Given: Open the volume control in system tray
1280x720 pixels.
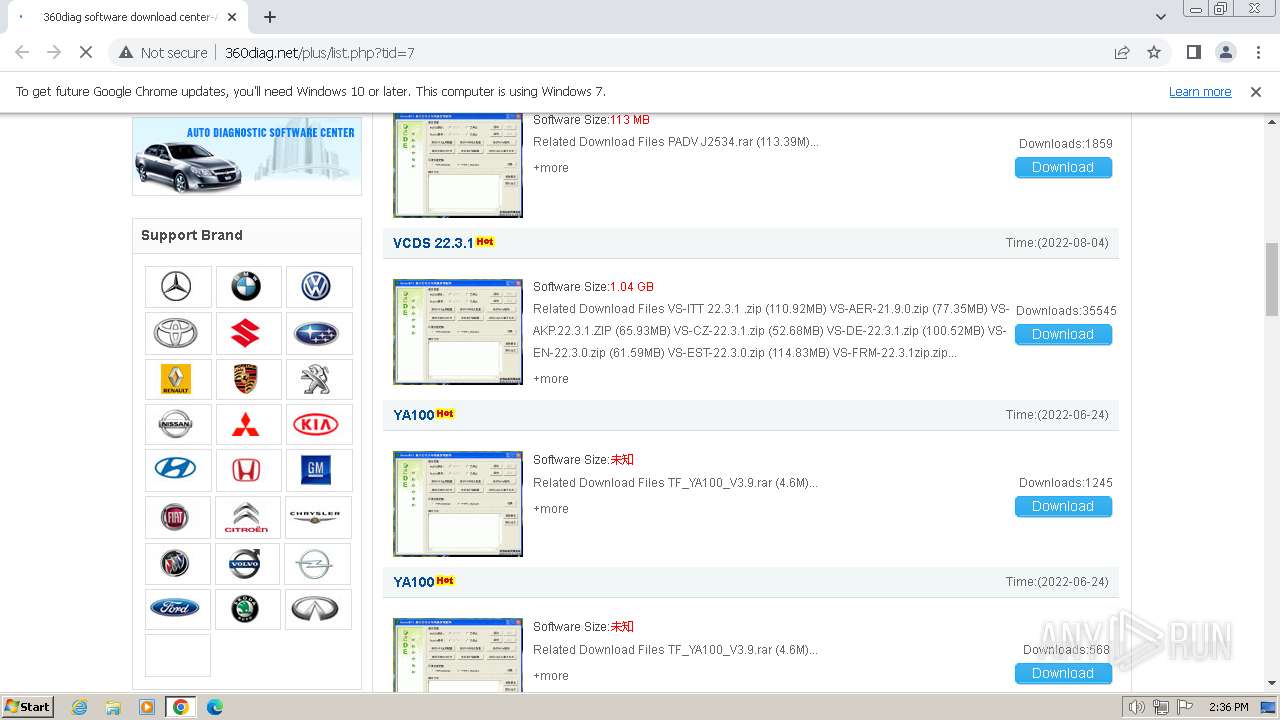Looking at the screenshot, I should pos(1137,707).
